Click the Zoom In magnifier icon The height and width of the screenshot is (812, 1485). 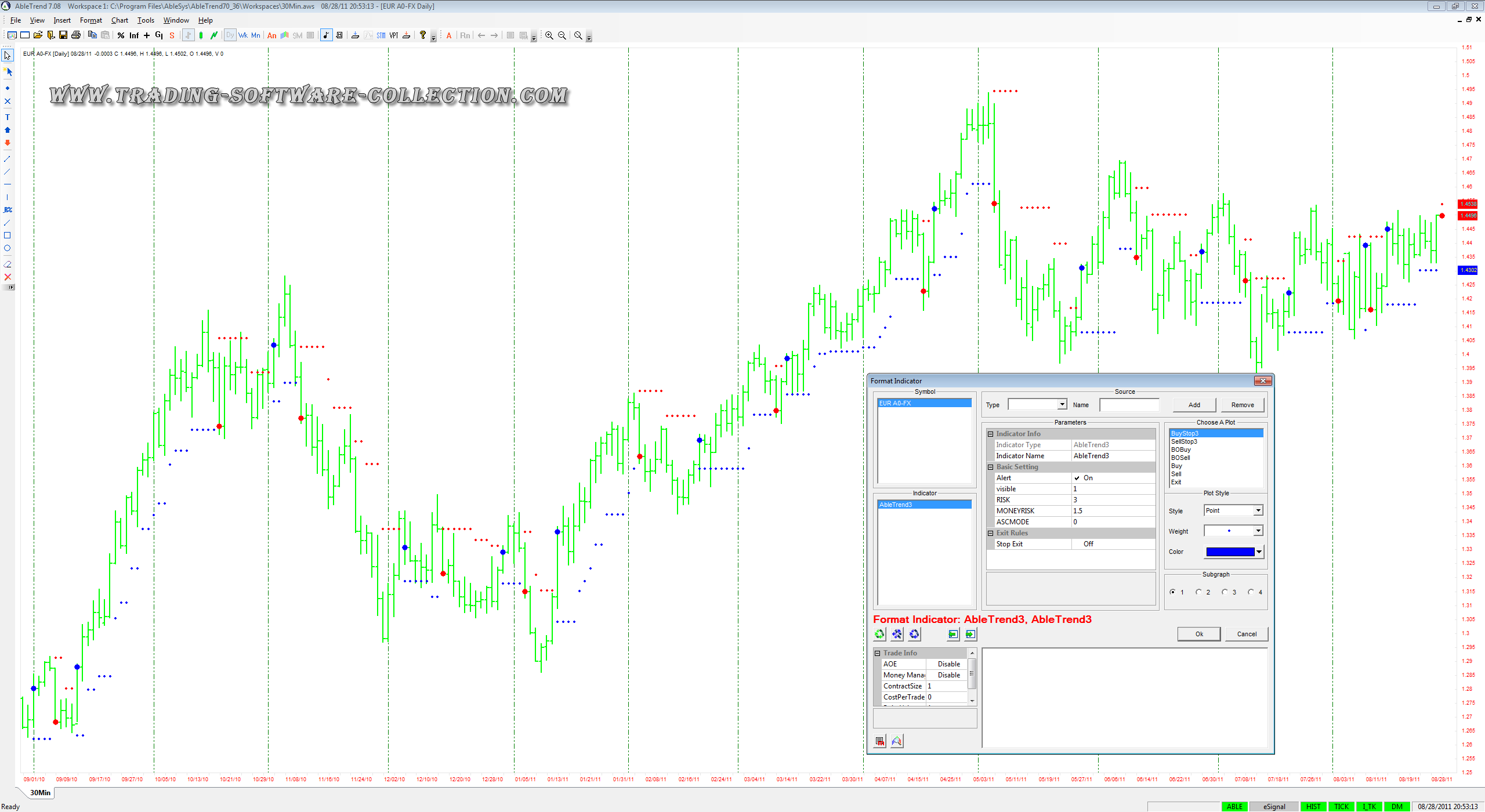pyautogui.click(x=549, y=35)
